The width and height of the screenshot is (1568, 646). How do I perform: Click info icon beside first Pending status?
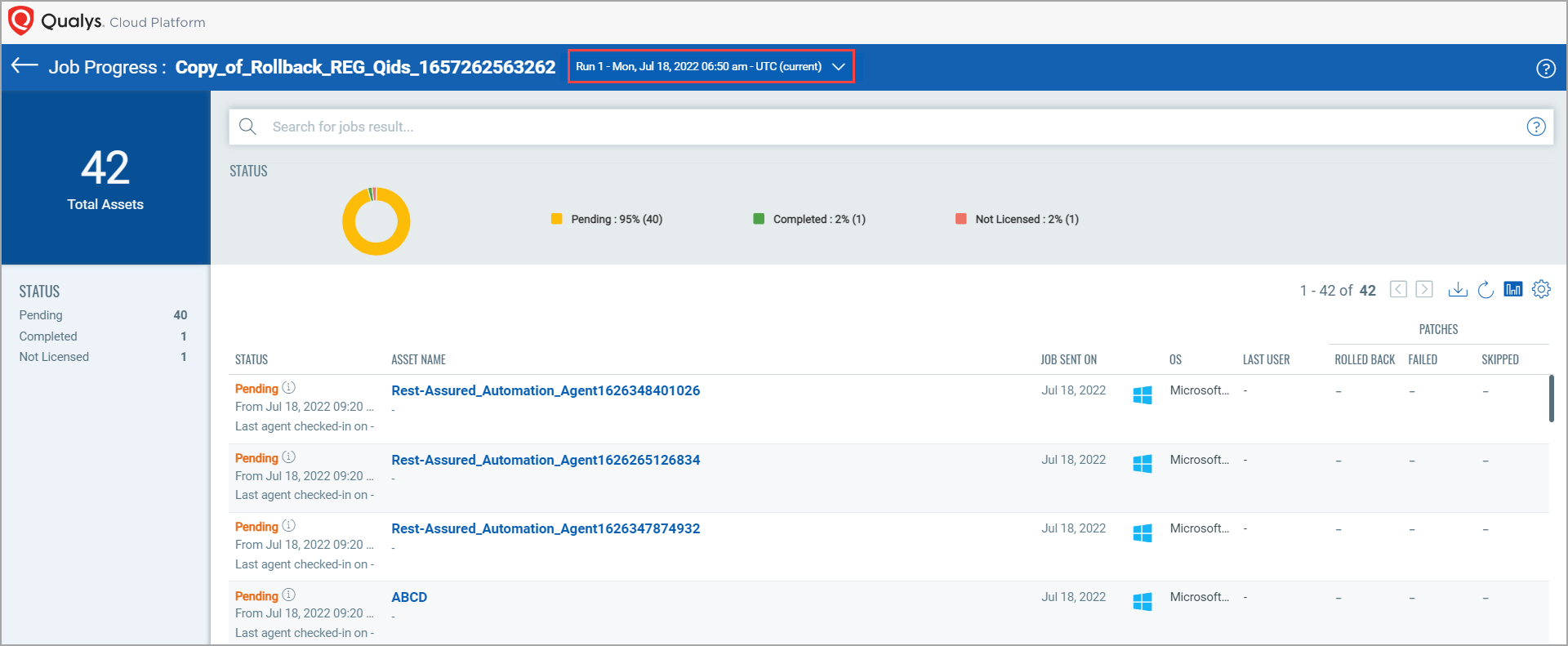pyautogui.click(x=289, y=388)
